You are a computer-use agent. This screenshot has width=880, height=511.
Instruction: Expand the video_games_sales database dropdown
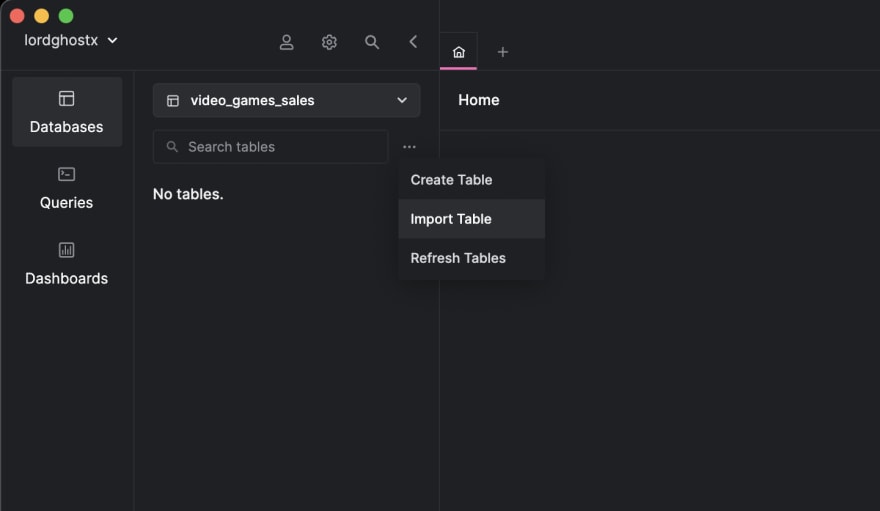286,100
